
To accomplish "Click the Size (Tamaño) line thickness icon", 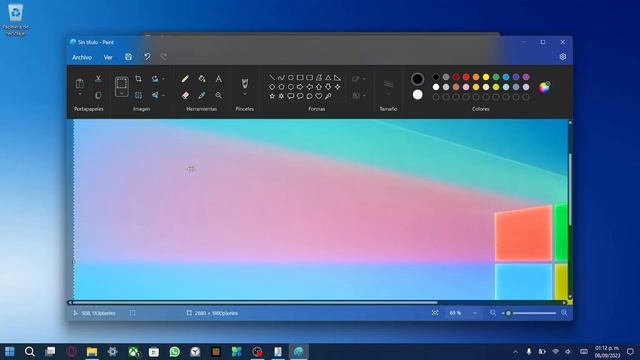I will [x=388, y=84].
